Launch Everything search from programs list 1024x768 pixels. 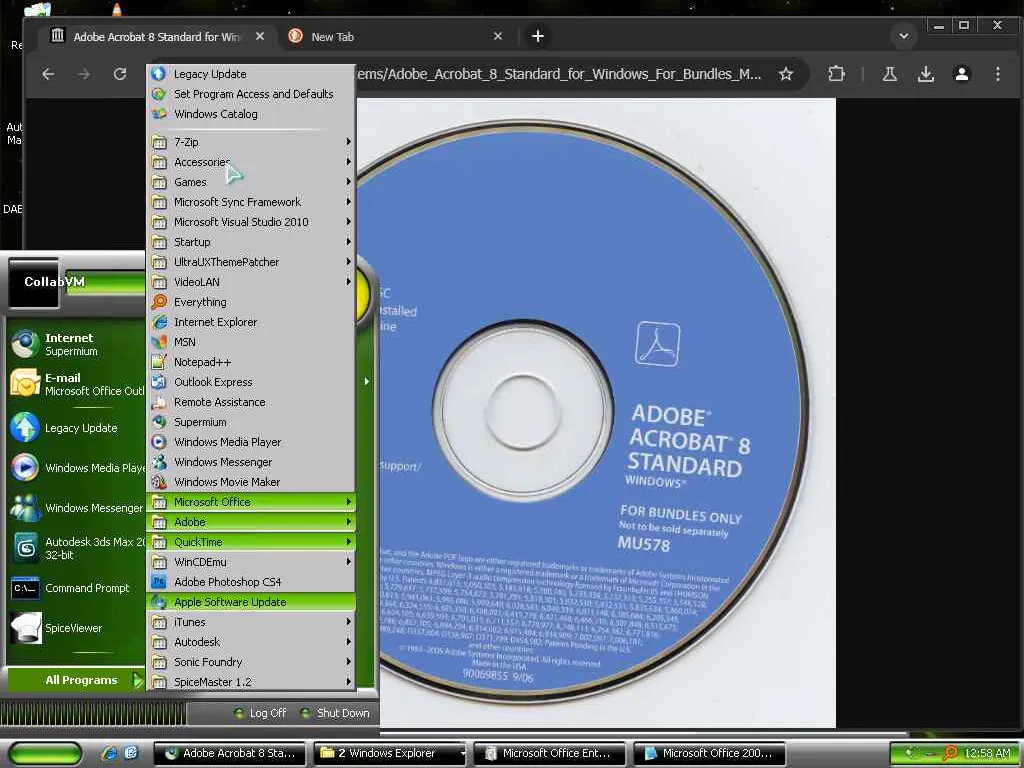pos(251,302)
